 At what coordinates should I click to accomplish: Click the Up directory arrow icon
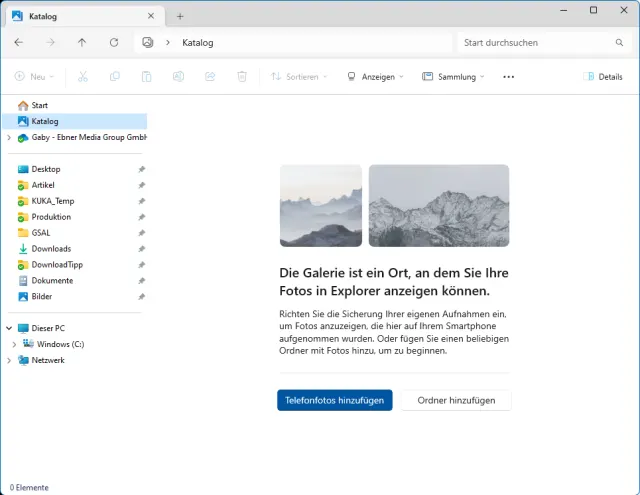(82, 43)
